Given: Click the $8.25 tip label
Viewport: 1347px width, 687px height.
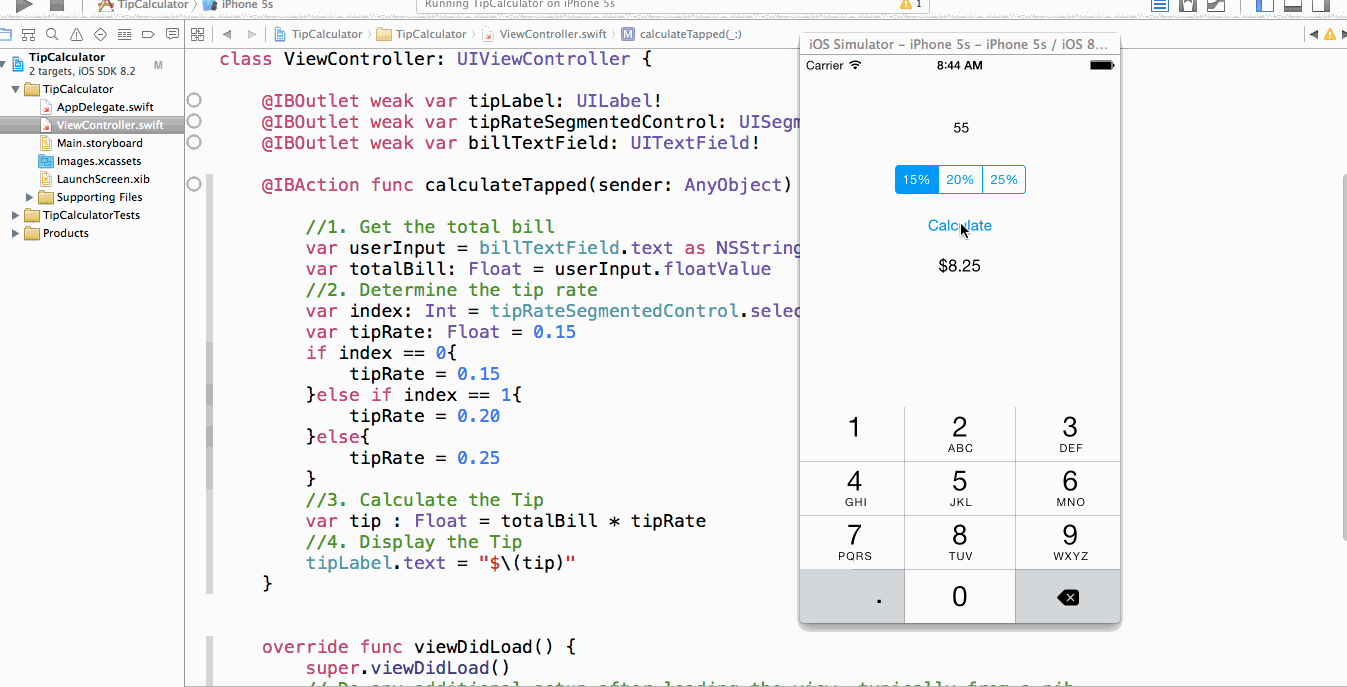Looking at the screenshot, I should (x=960, y=266).
